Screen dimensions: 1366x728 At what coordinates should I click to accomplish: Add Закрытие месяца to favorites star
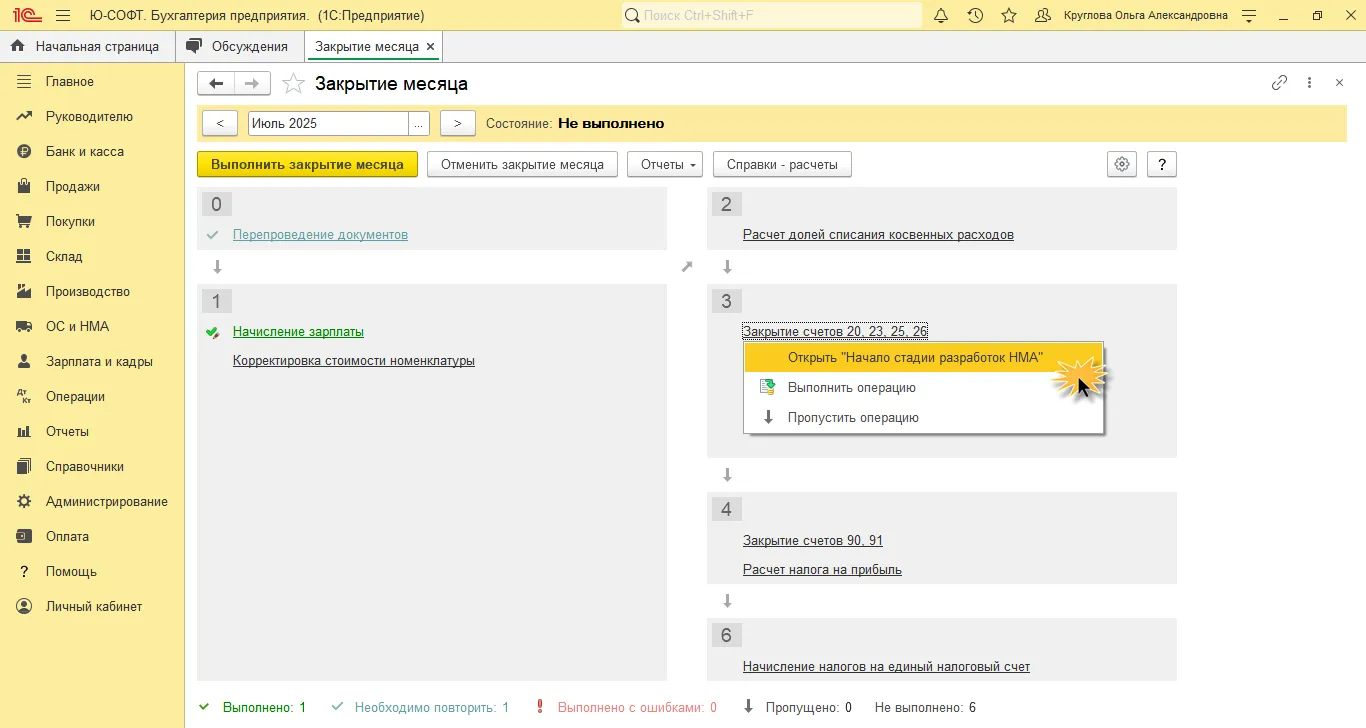[x=293, y=84]
